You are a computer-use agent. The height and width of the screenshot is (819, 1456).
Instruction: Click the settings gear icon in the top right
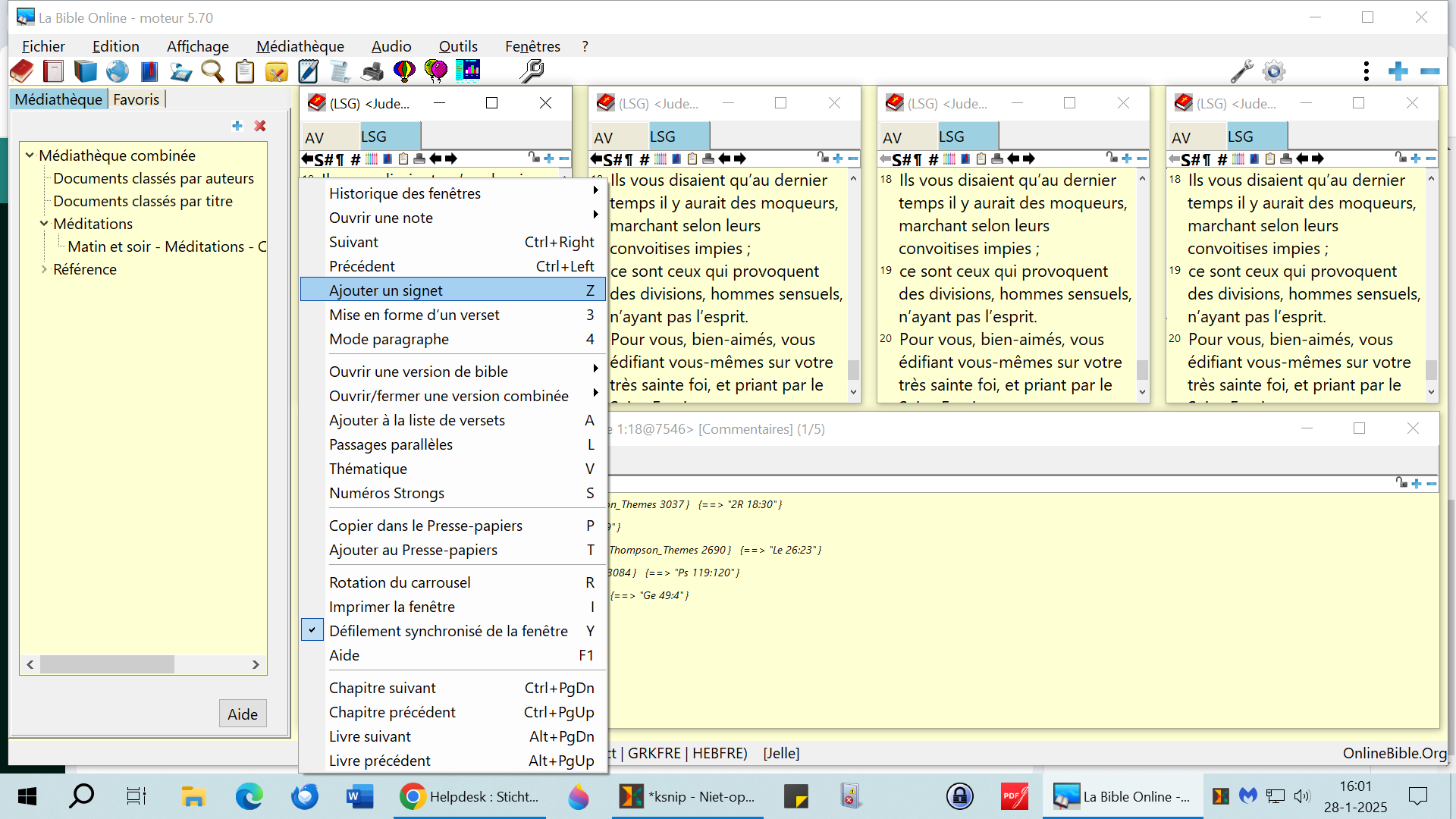click(1274, 71)
